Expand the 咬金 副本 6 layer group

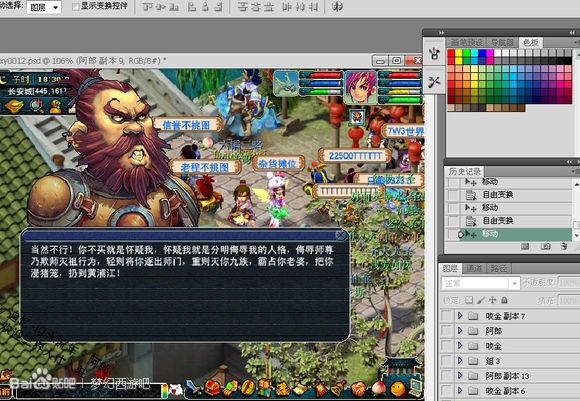460,390
